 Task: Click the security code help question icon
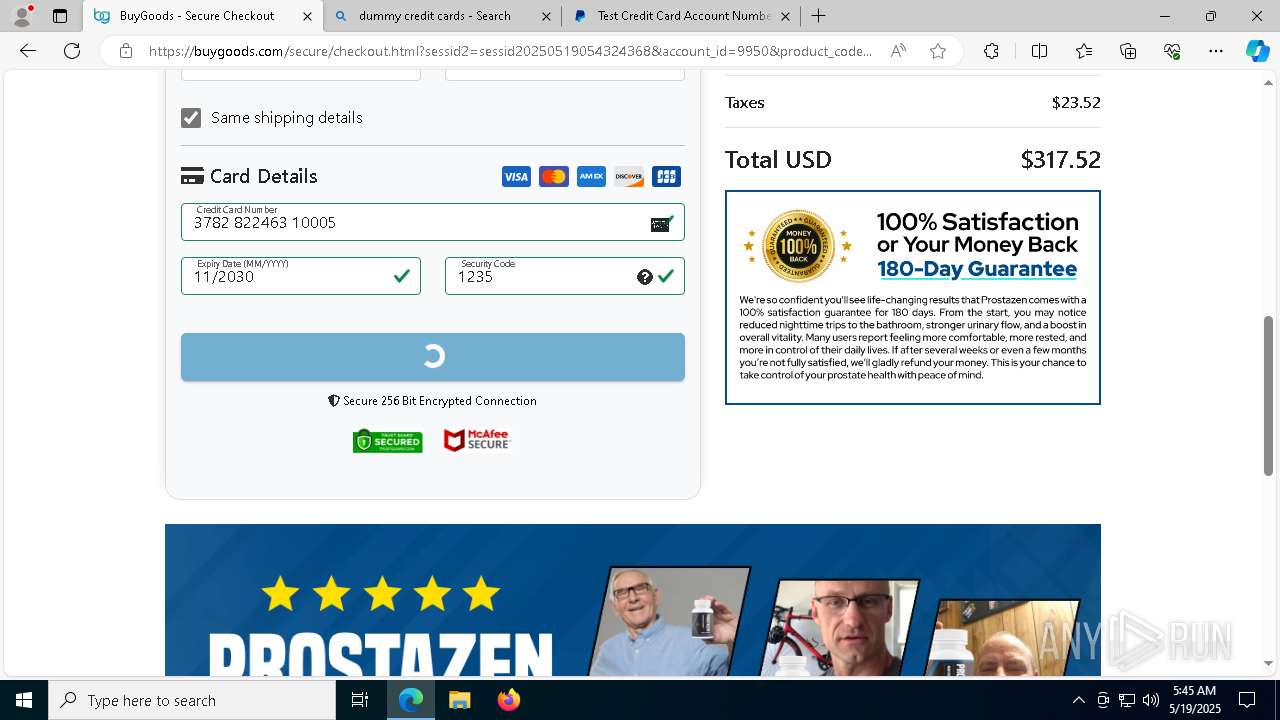pos(645,277)
